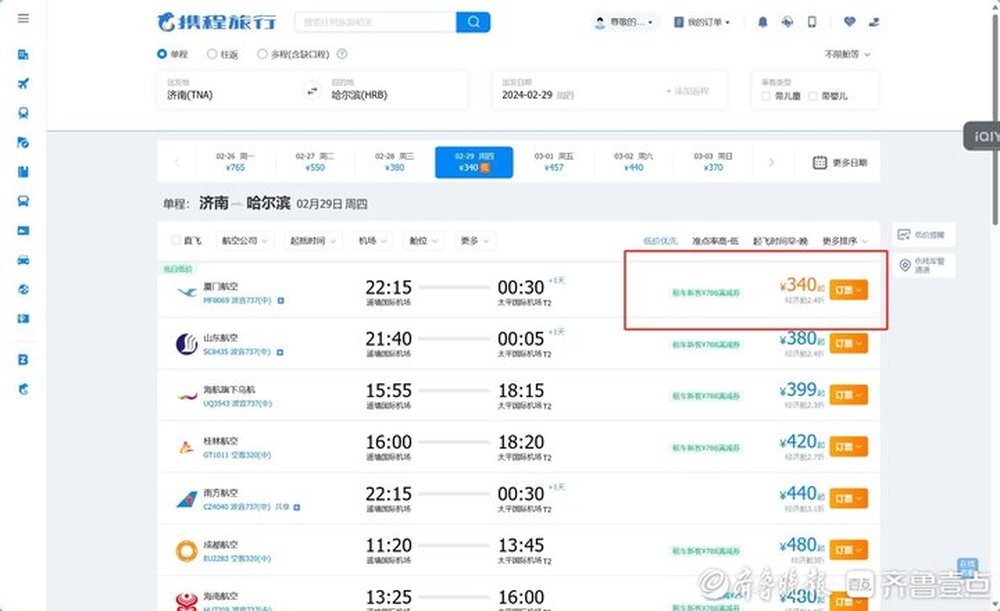Click the blue search magnifier button
Image resolution: width=1000 pixels, height=611 pixels.
(473, 22)
